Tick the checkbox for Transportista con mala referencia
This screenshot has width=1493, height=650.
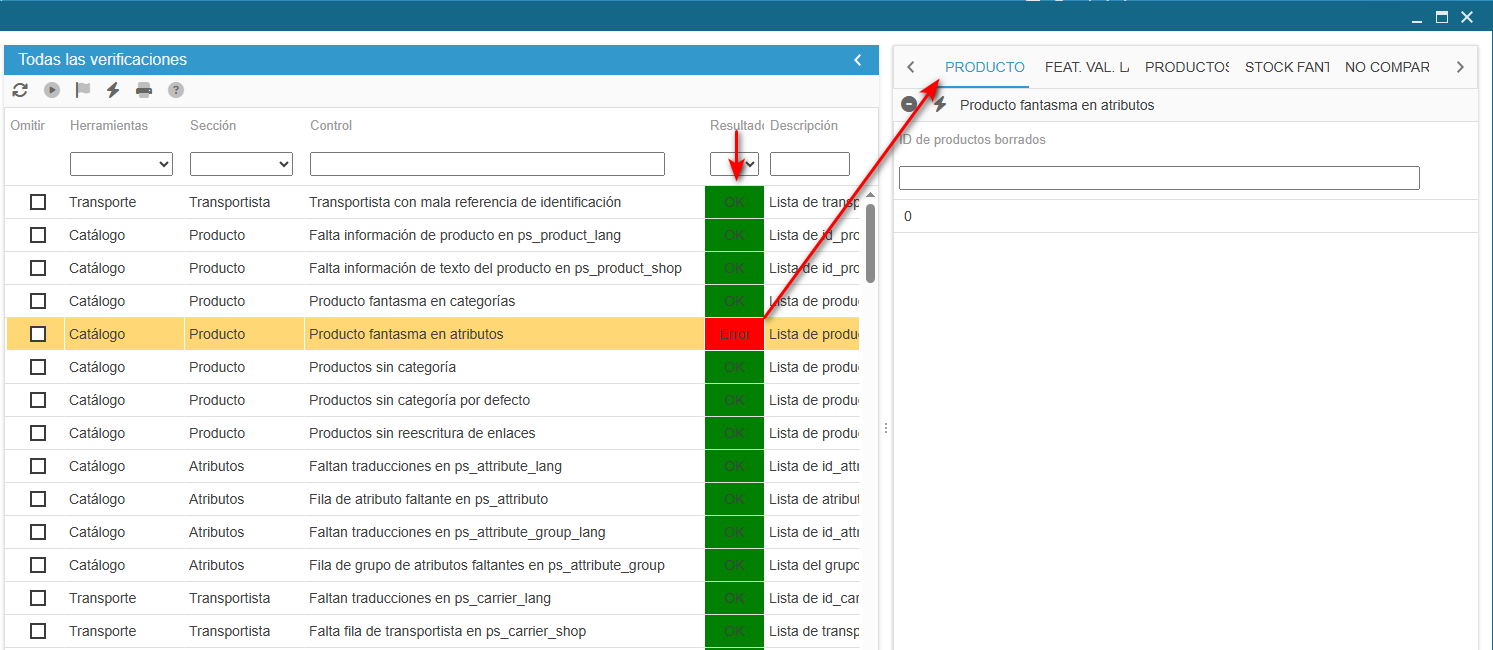point(38,202)
